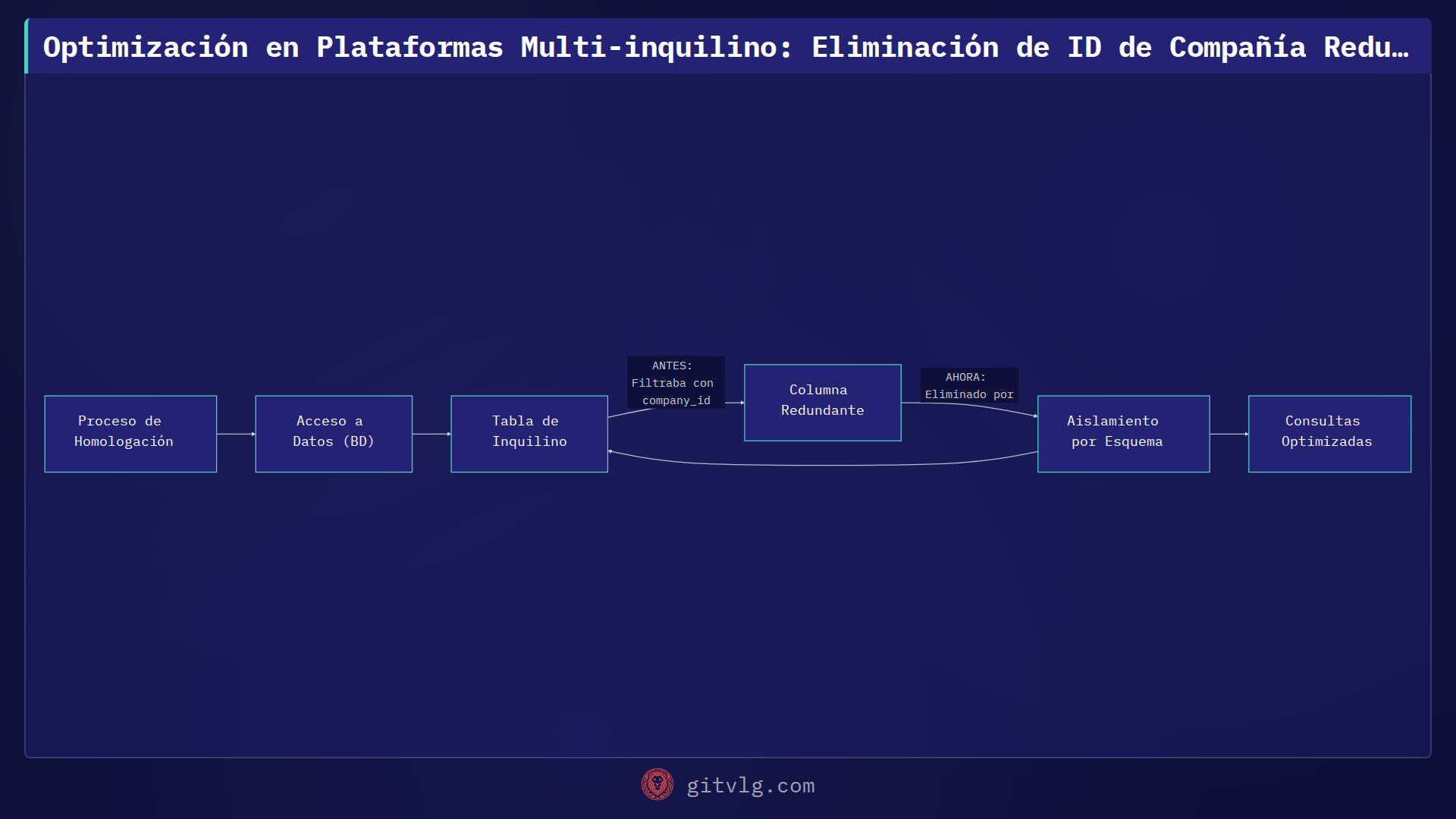Select the 'Acceso a Datos (BD)' box

click(x=334, y=434)
